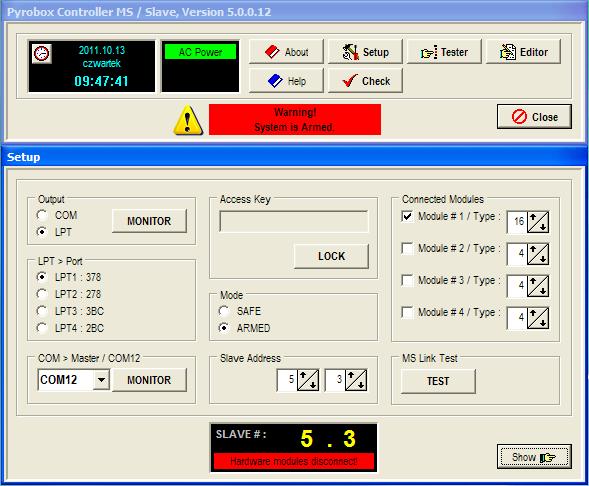
Task: Expand the COM12 port dropdown
Action: click(x=101, y=380)
